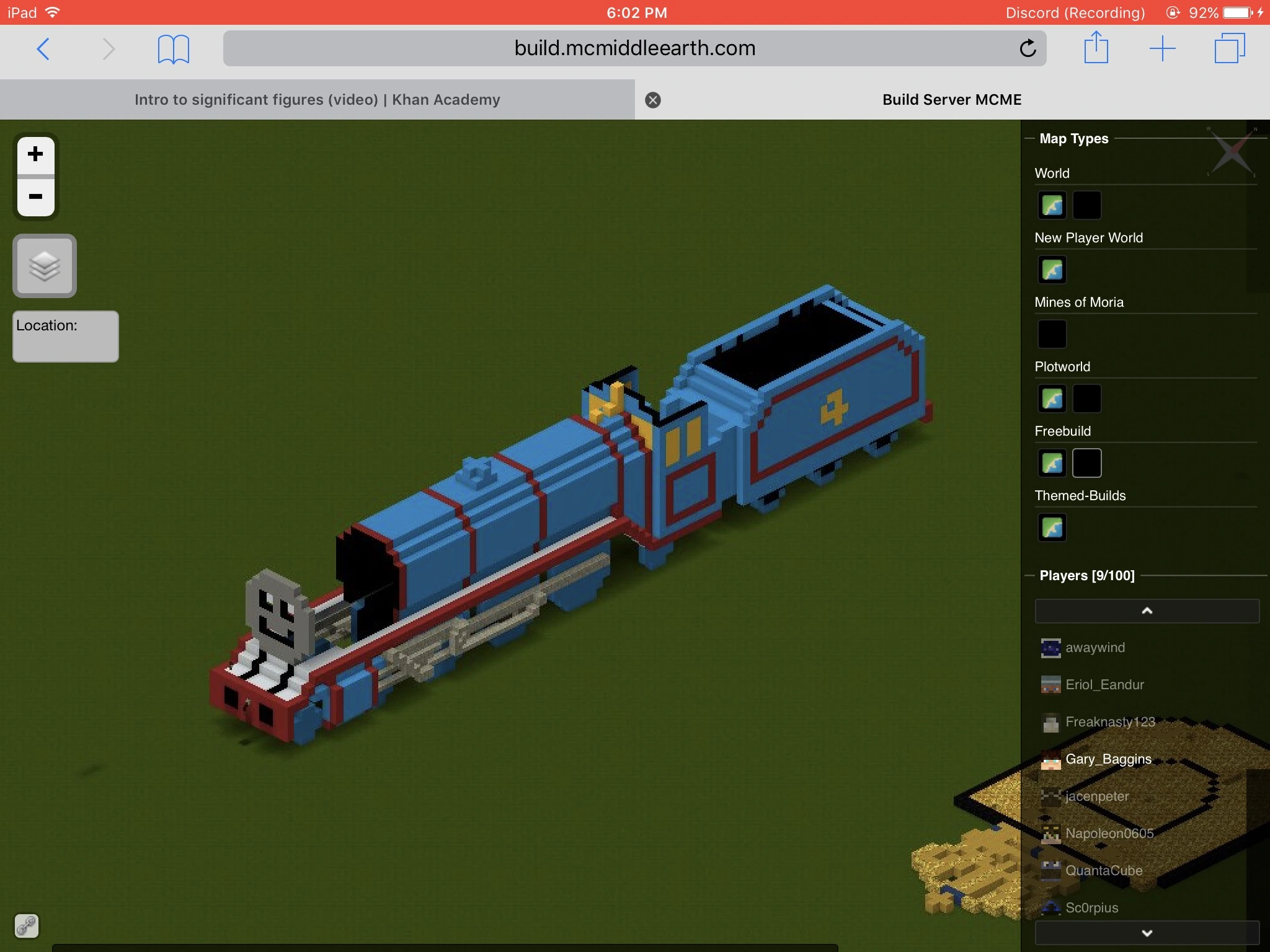
Task: Select the World surface map icon
Action: click(1052, 205)
